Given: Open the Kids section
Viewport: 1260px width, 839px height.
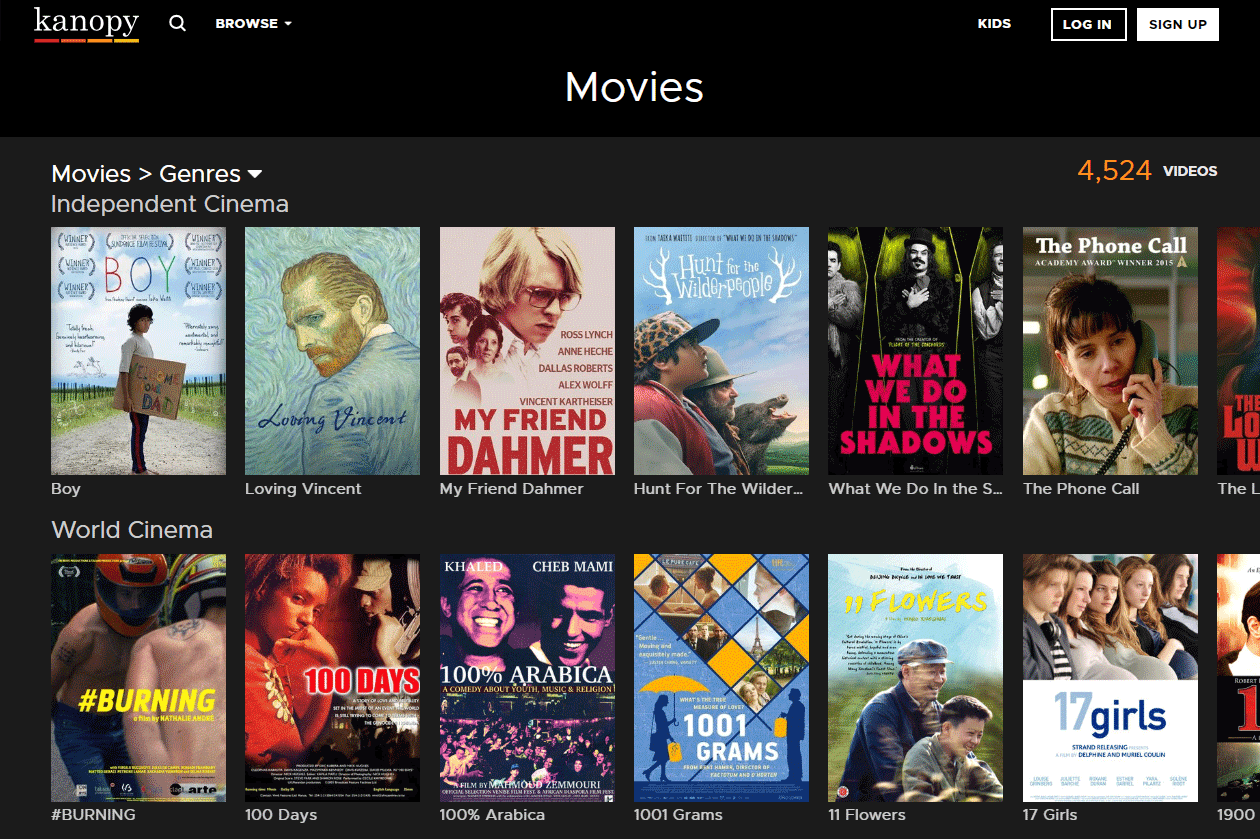Looking at the screenshot, I should (994, 24).
